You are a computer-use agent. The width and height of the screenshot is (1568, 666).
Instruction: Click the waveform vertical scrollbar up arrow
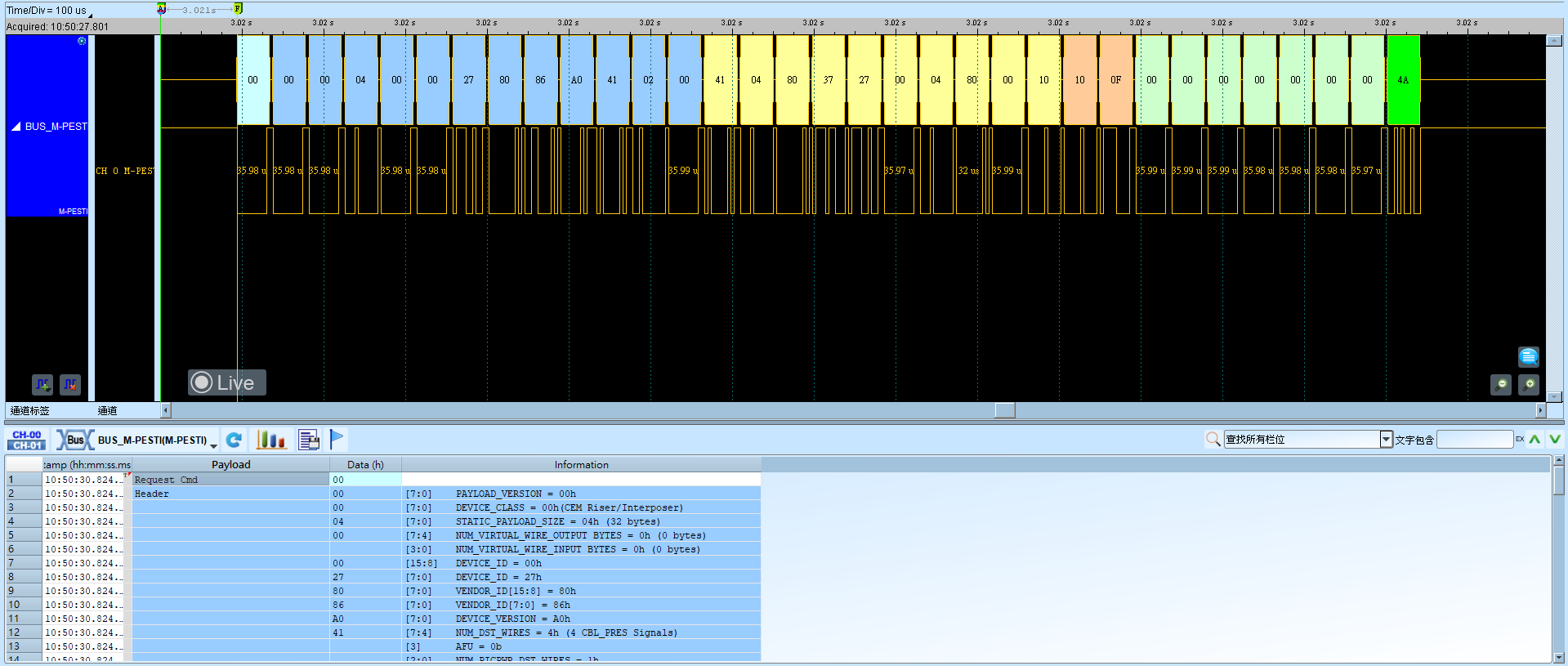[x=1553, y=41]
